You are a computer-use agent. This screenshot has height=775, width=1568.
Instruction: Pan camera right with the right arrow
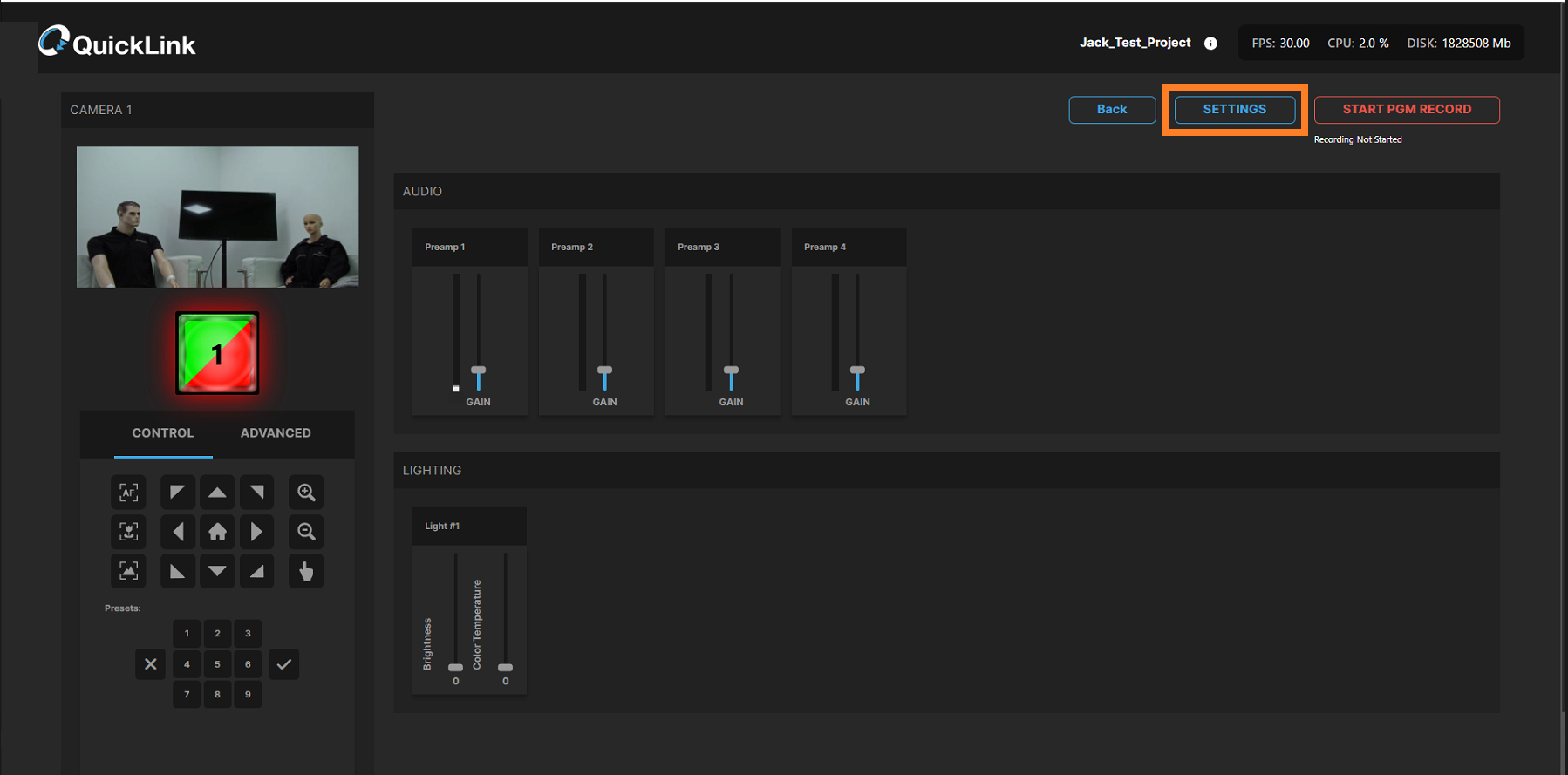coord(256,532)
